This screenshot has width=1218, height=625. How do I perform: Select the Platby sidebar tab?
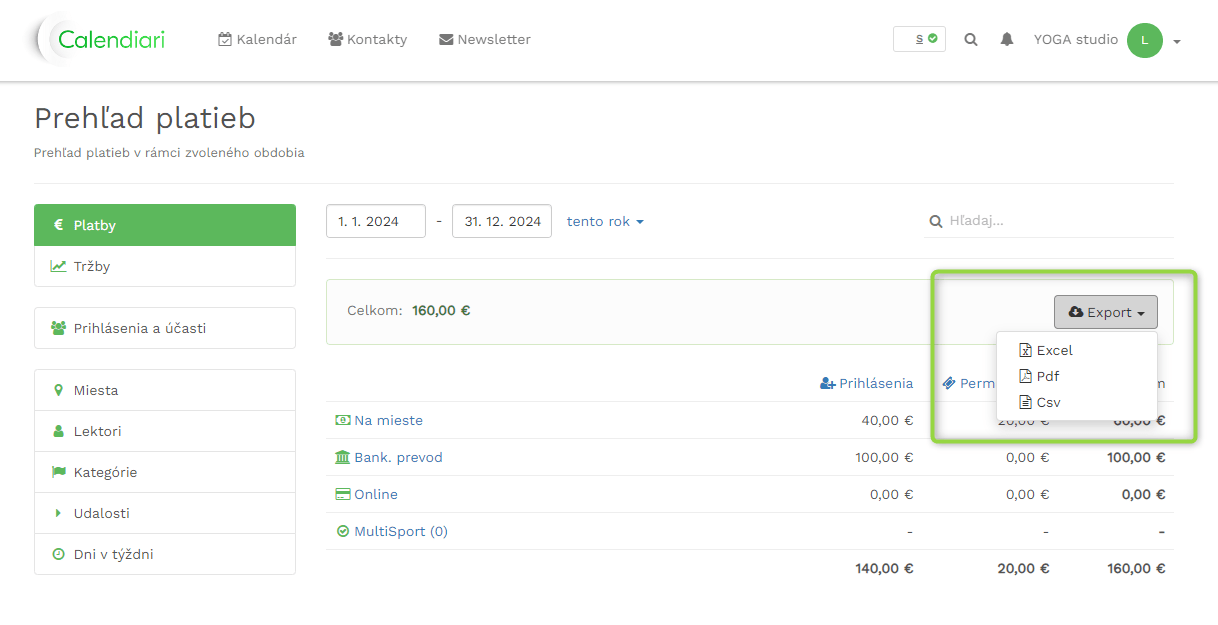pos(165,225)
